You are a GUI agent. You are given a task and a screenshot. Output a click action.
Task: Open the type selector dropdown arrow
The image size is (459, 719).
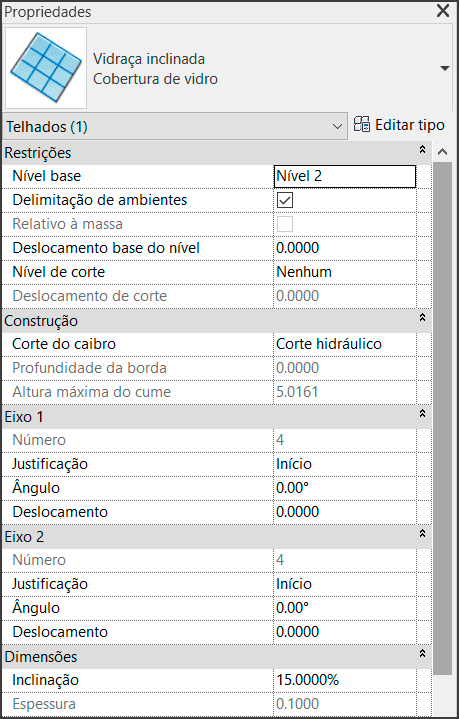(x=444, y=68)
